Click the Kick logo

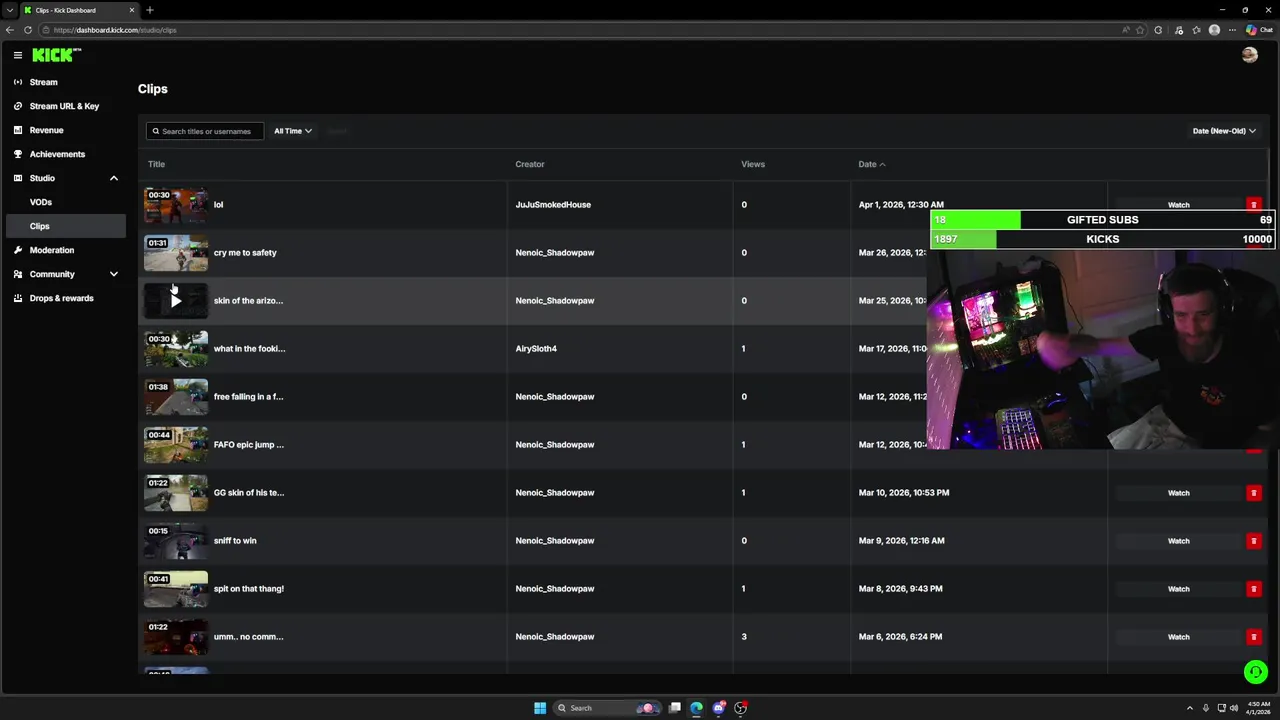click(57, 55)
